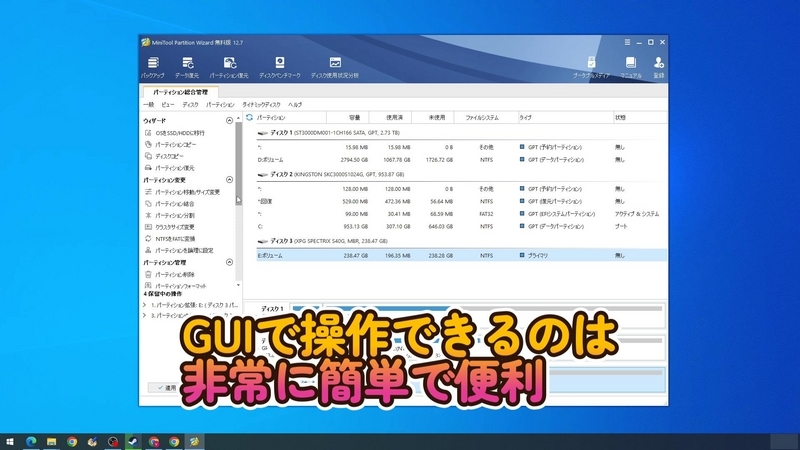This screenshot has height=450, width=800.
Task: Open the マニュアル manual
Action: 631,67
